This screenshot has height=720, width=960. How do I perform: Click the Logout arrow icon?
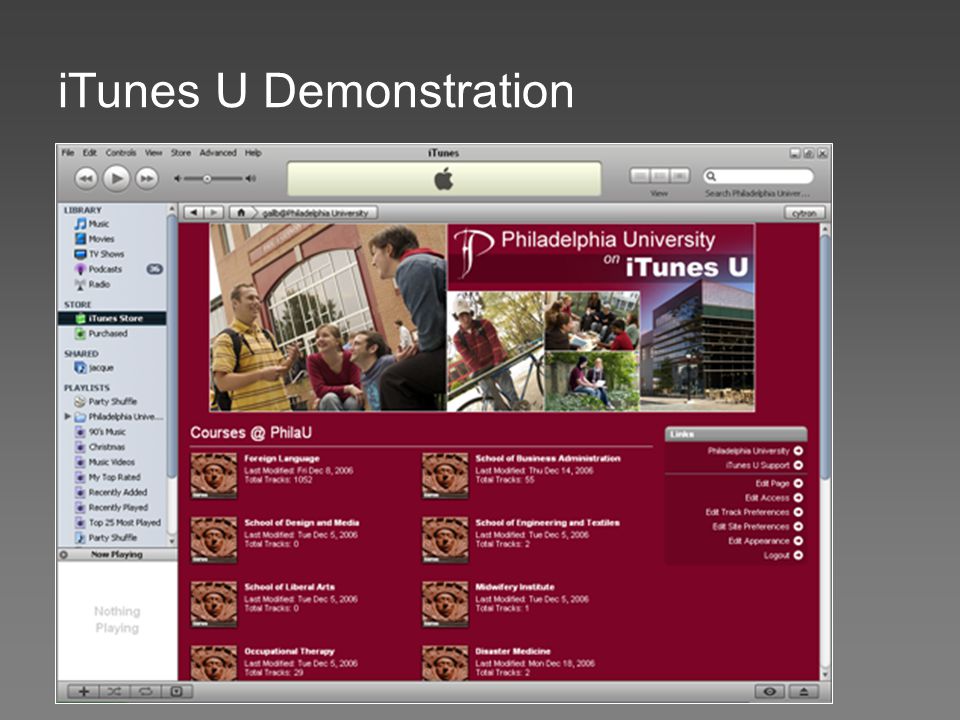pyautogui.click(x=798, y=555)
